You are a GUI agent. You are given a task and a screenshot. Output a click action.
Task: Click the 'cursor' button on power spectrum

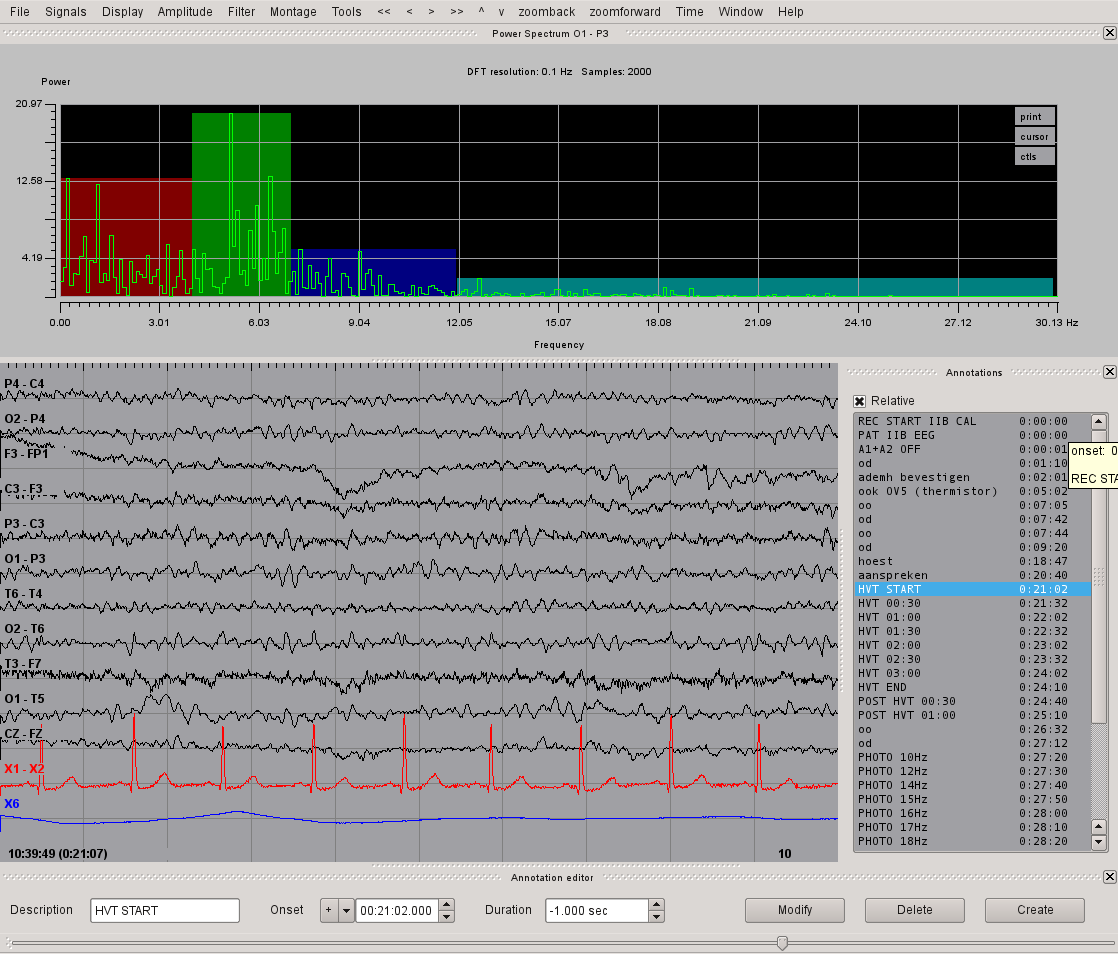[x=1034, y=137]
